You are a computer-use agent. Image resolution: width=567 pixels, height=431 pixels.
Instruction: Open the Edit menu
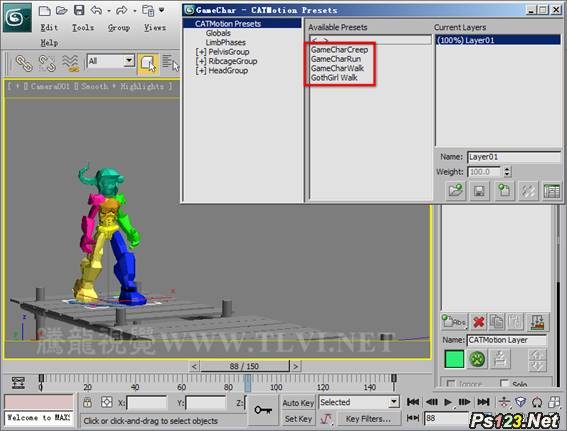[x=49, y=27]
